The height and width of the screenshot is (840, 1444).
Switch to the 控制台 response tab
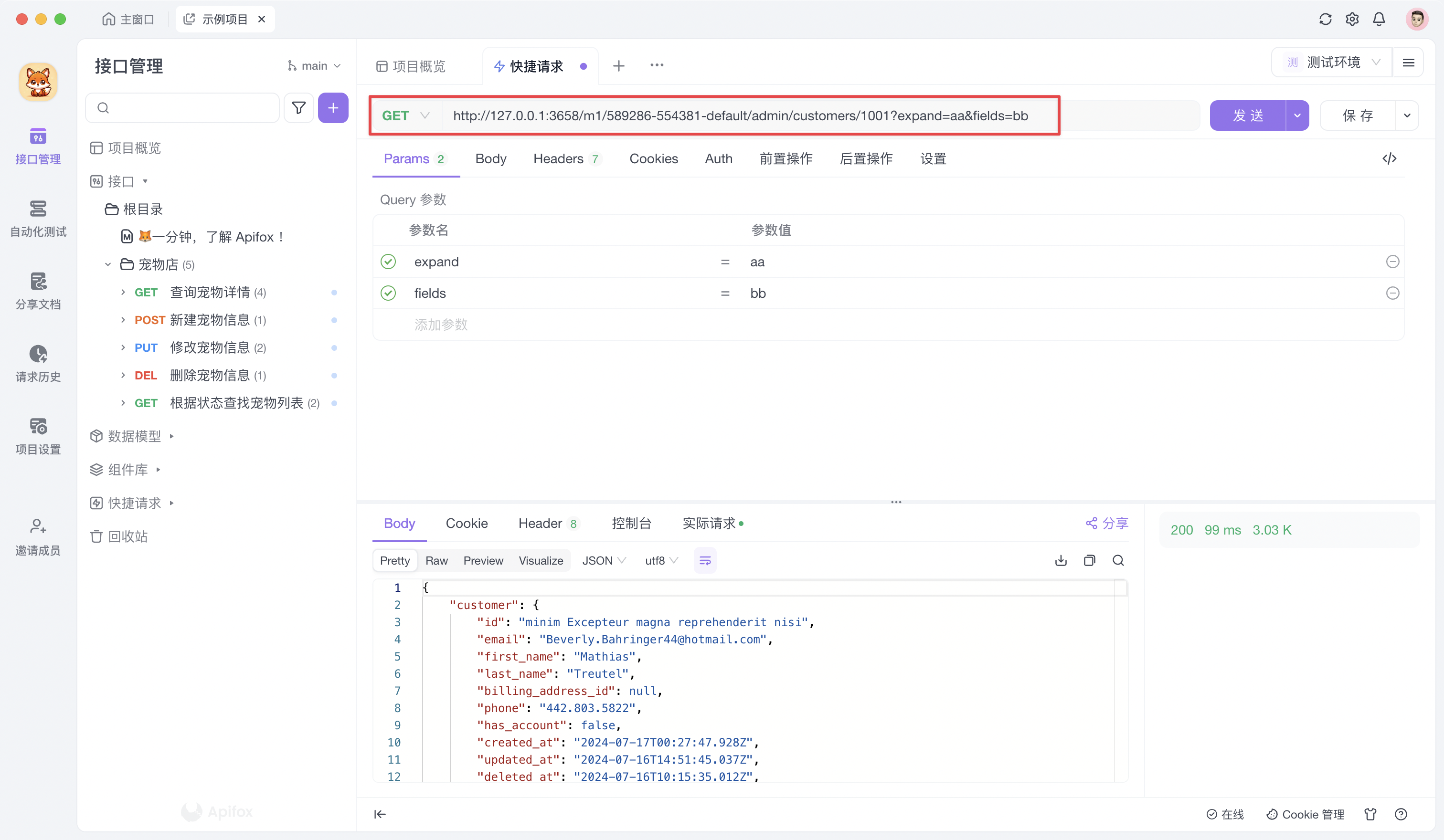[x=631, y=523]
